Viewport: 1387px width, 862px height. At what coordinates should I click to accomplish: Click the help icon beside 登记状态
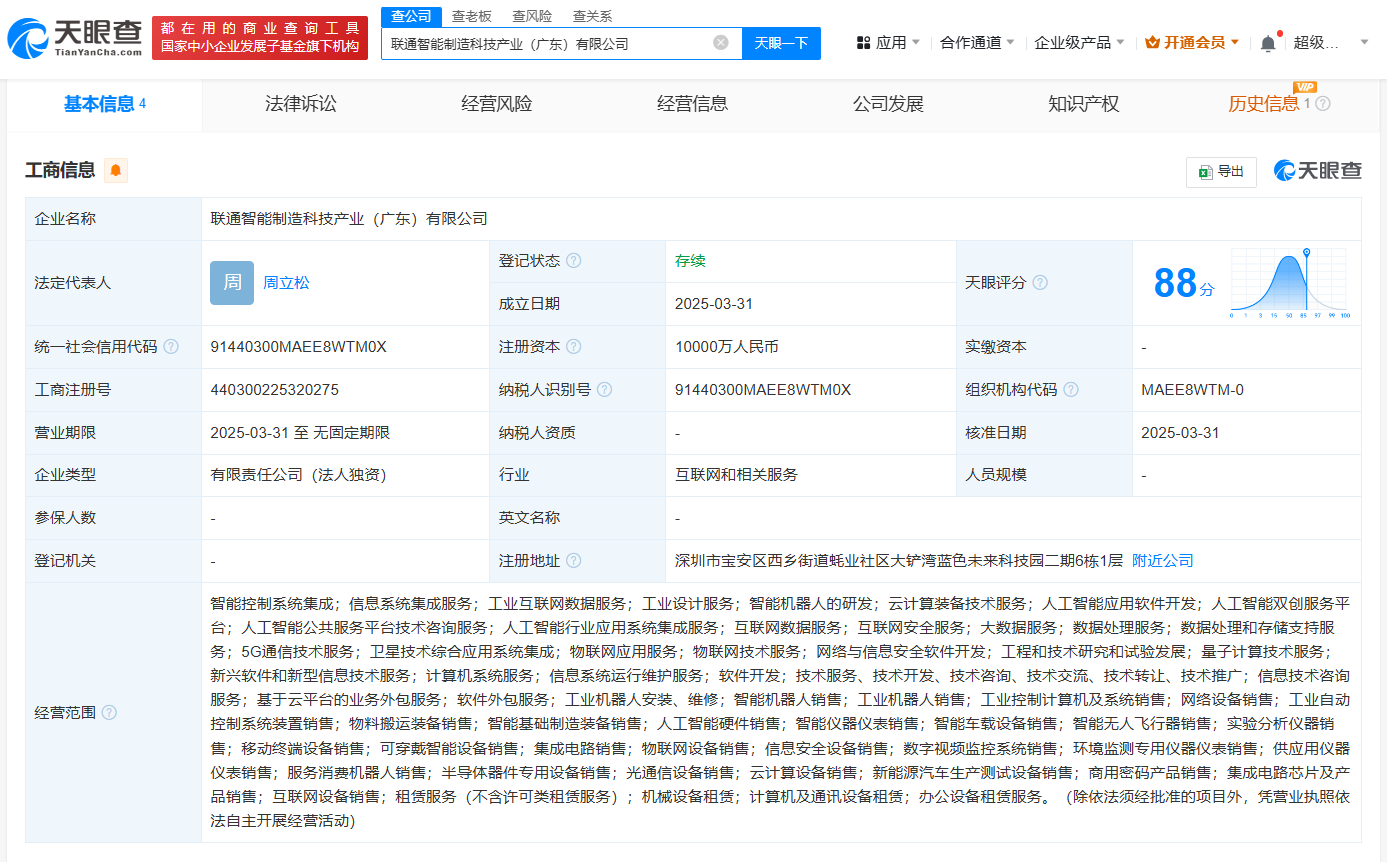pos(573,261)
